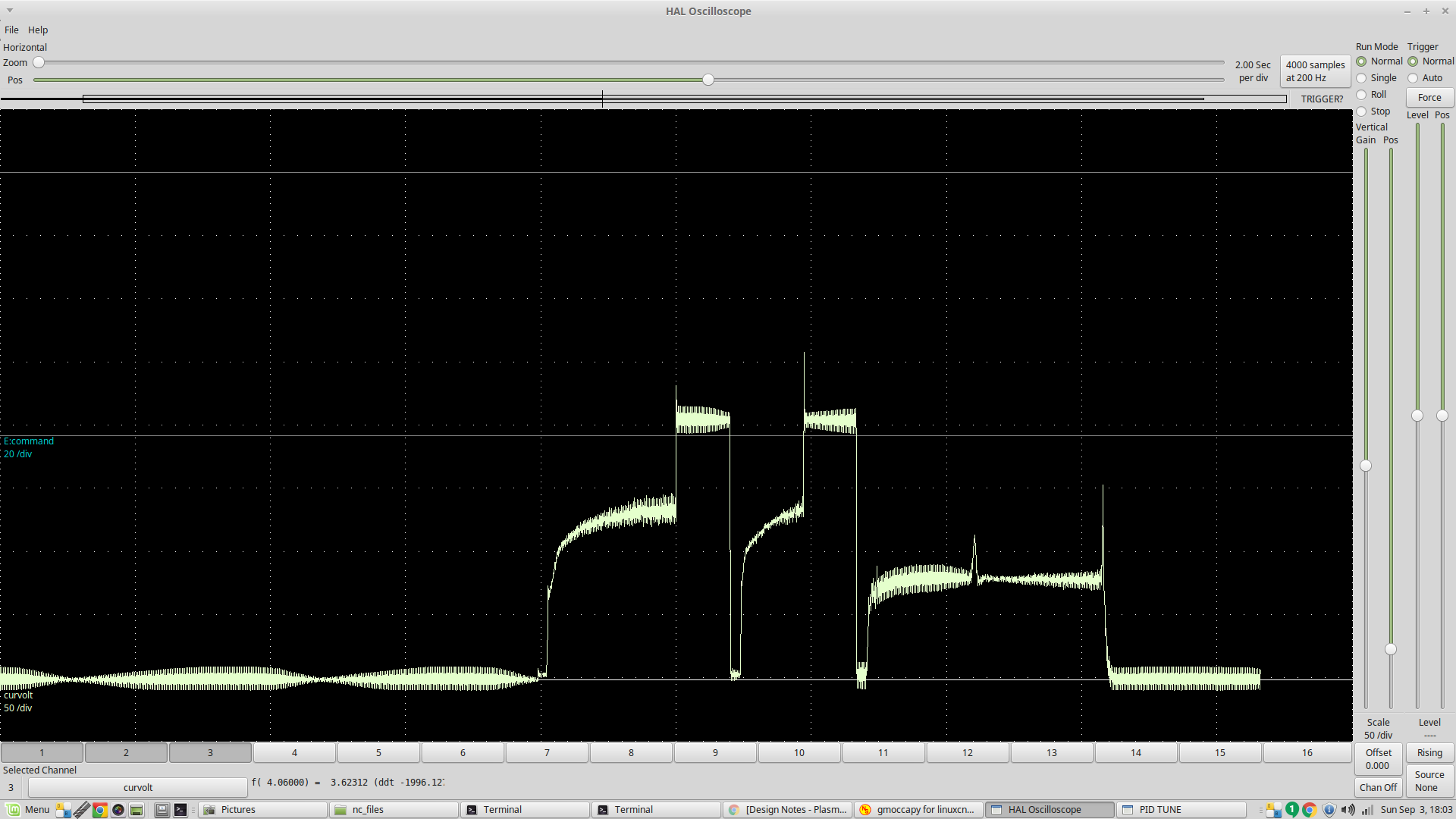
Task: Click the trigger Pos slider handle
Action: pos(1442,416)
